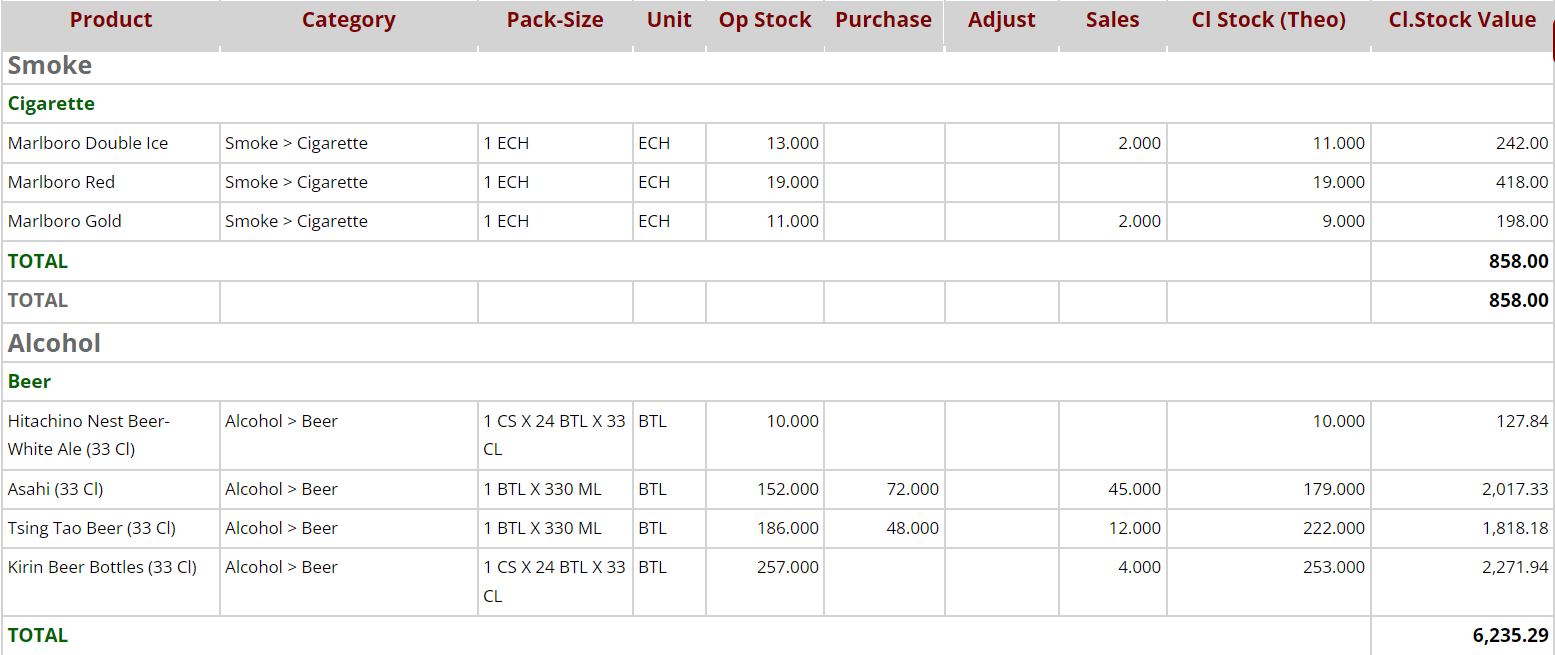Click the Marlboro Double Ice product name
The height and width of the screenshot is (655, 1555).
coord(88,143)
